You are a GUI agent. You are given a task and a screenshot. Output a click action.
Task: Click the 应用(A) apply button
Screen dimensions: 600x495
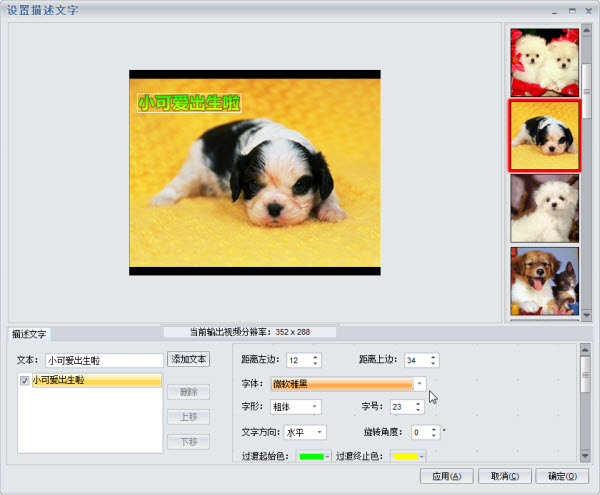(x=447, y=476)
